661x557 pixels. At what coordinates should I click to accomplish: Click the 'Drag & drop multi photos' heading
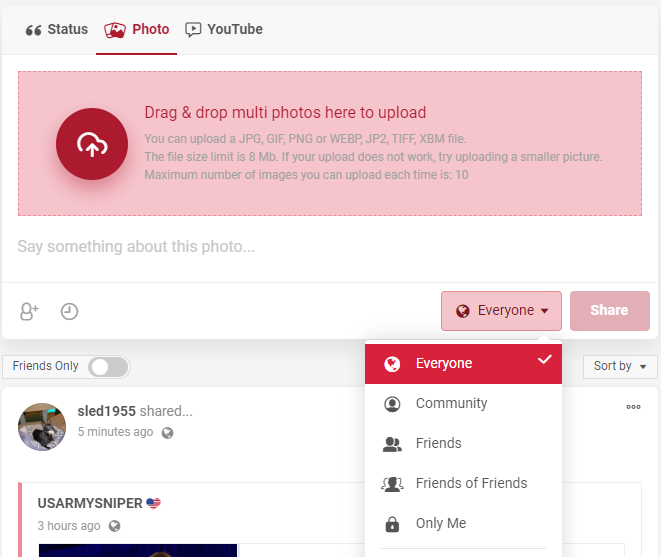pyautogui.click(x=285, y=113)
